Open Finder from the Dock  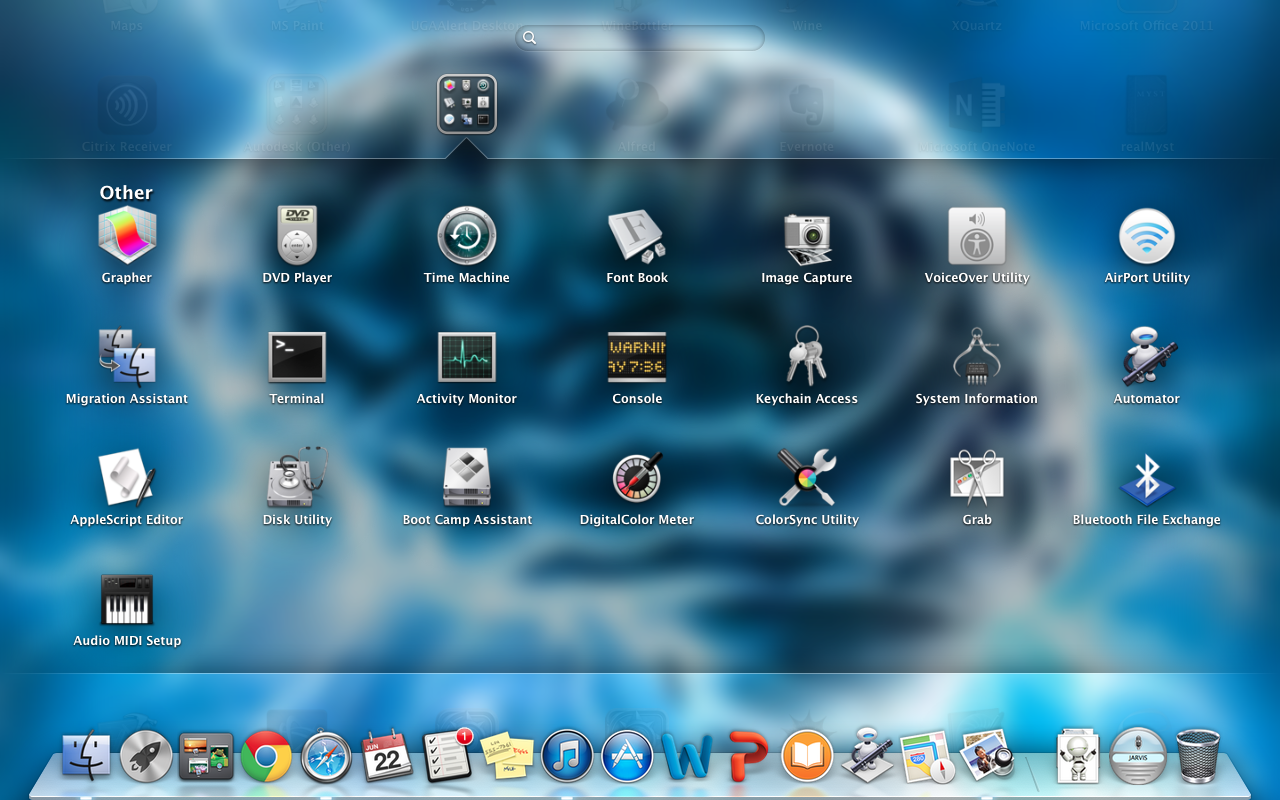[x=86, y=756]
